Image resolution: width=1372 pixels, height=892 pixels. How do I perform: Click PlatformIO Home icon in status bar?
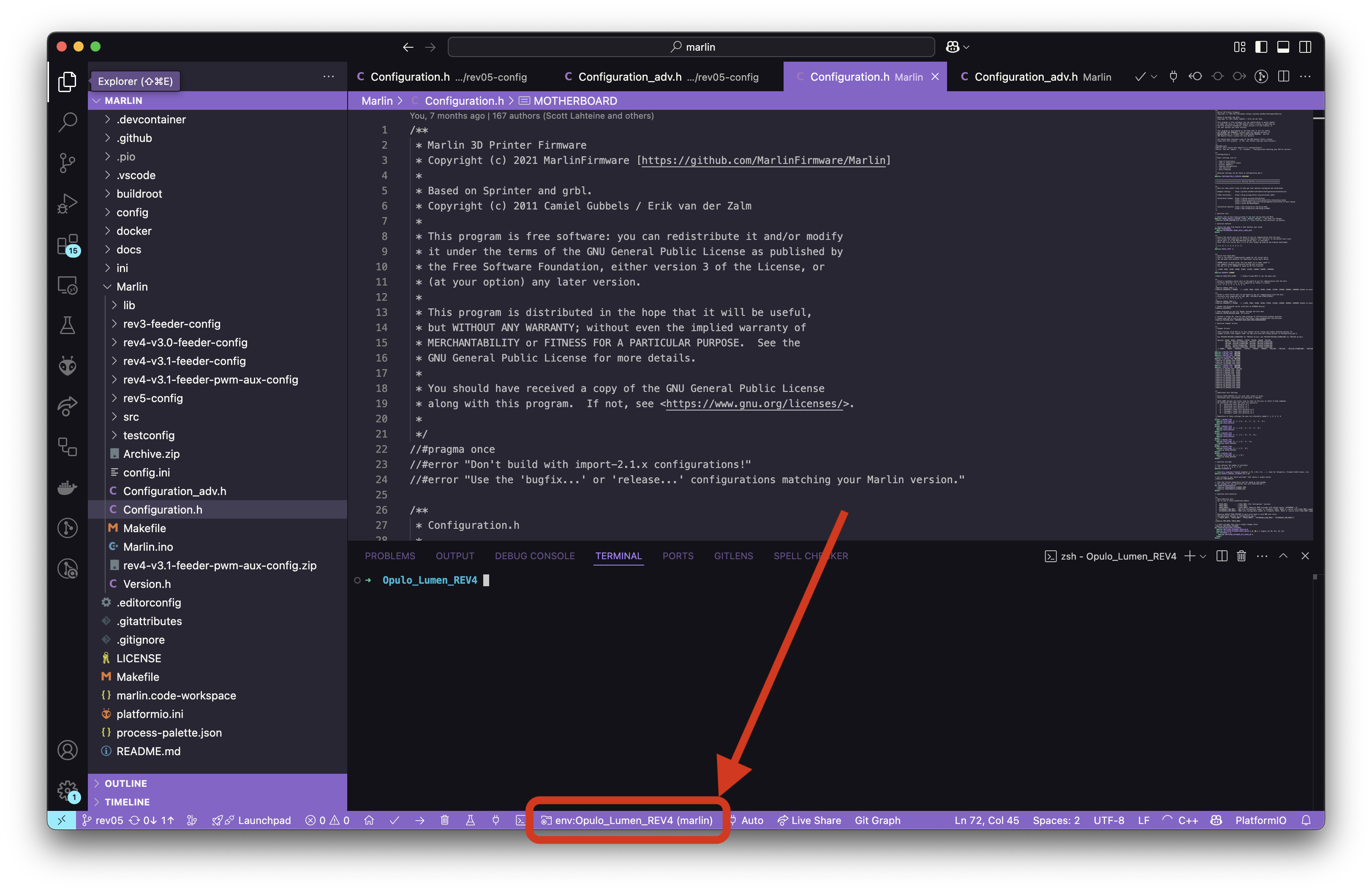(369, 820)
